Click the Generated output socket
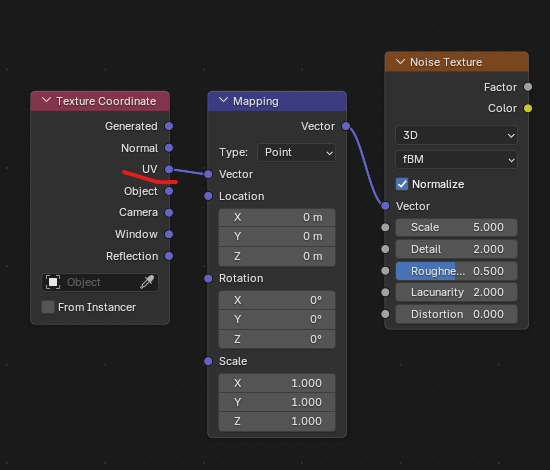Screen dimensions: 550x470 pos(169,126)
